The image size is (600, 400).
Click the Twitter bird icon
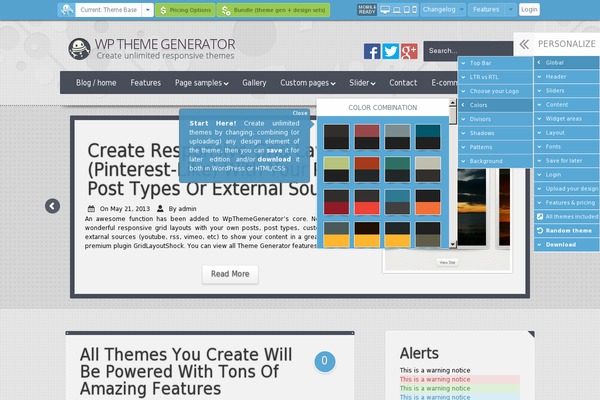click(391, 51)
